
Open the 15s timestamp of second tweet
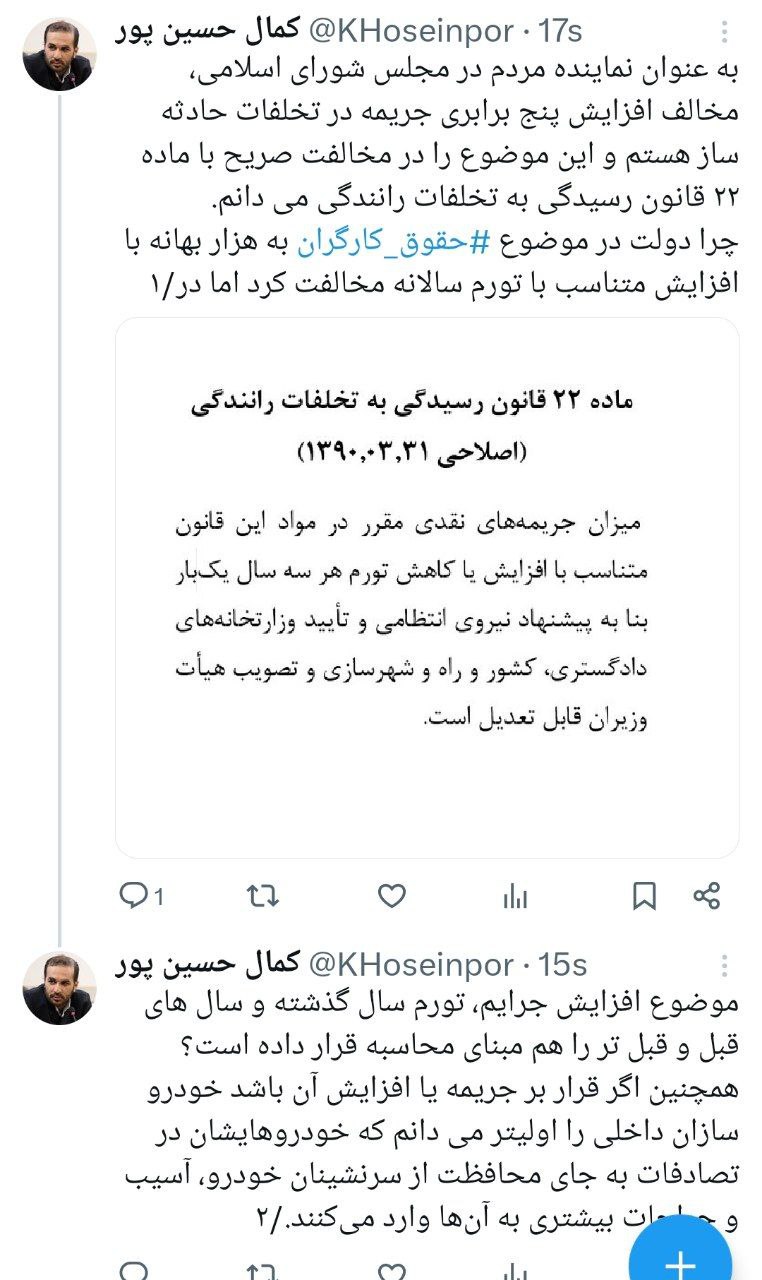[x=562, y=964]
